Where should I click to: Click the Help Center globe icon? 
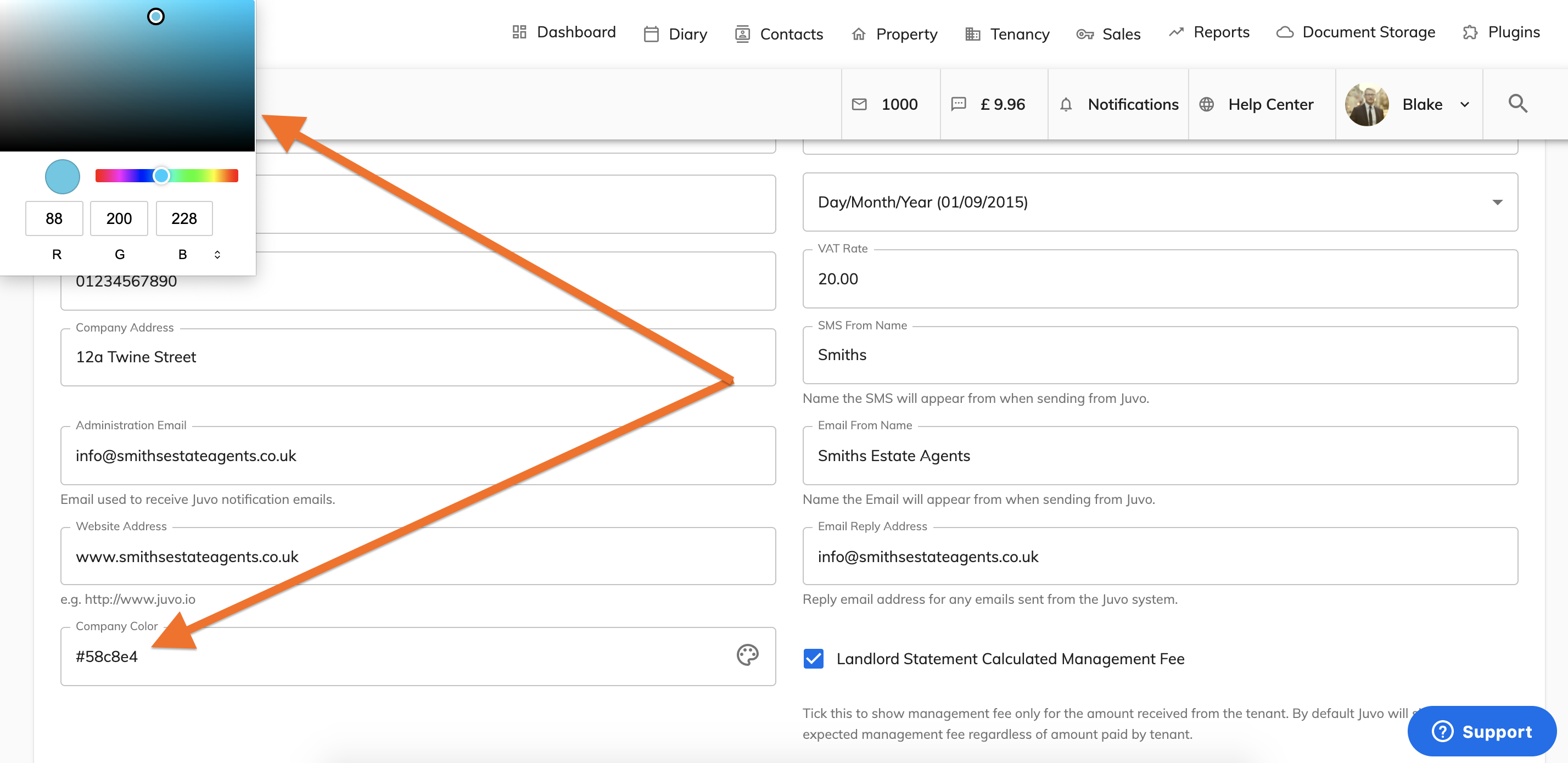point(1206,105)
